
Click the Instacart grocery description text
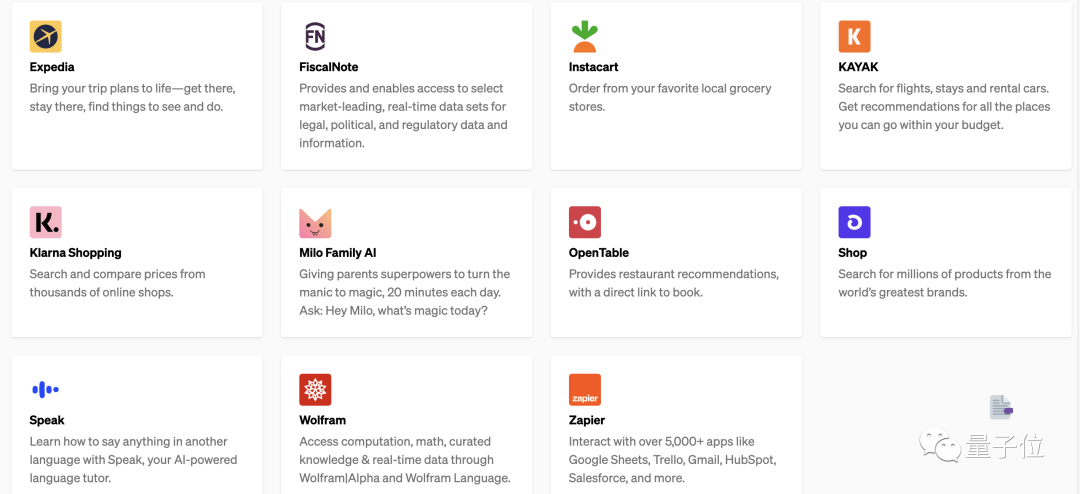click(670, 97)
